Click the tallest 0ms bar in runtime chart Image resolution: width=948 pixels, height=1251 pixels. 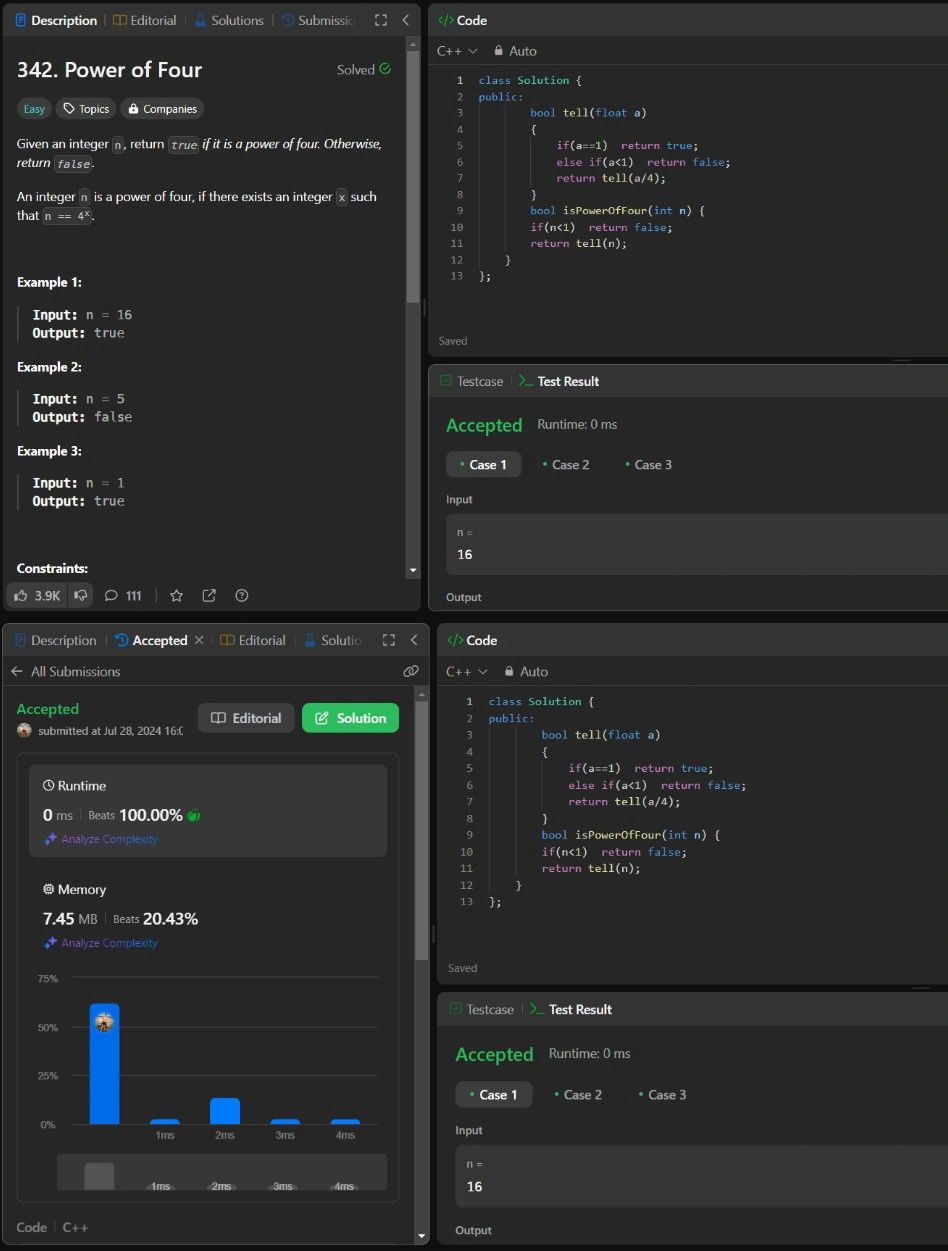pos(104,1063)
